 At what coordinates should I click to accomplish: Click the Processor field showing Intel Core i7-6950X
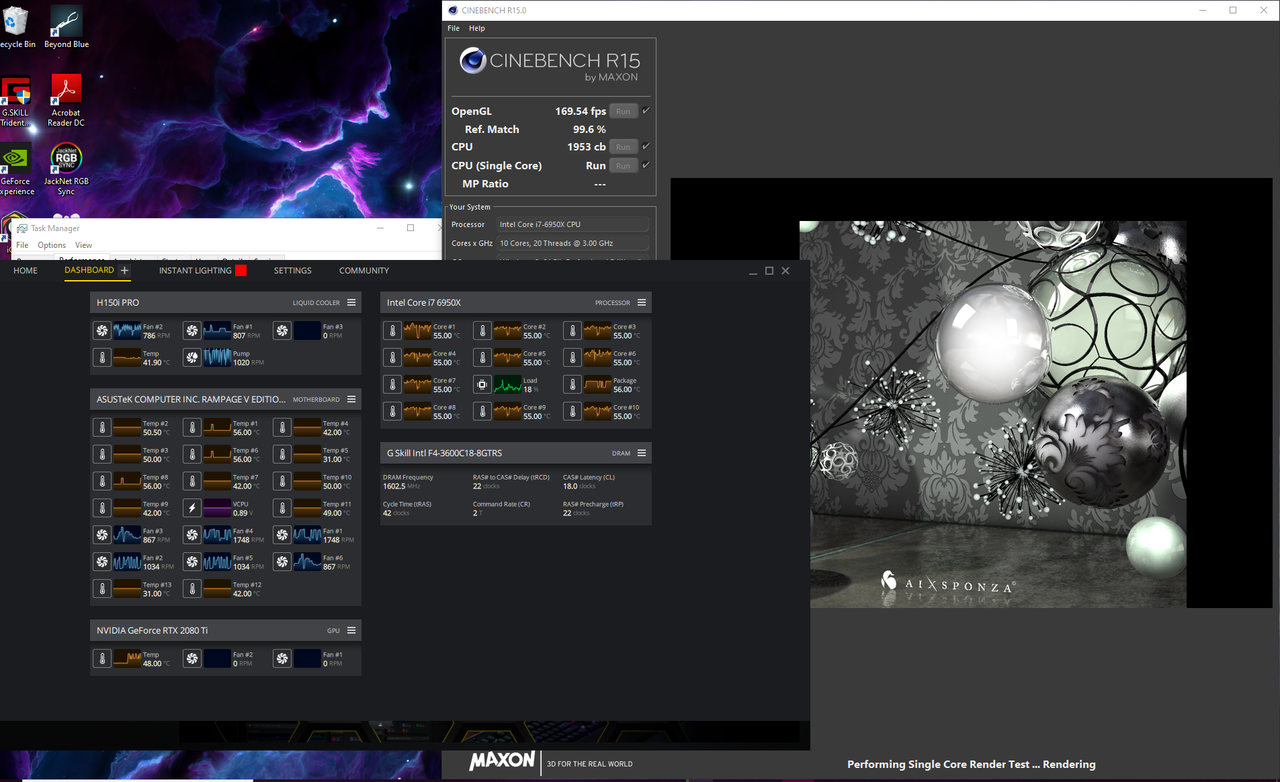[x=572, y=224]
